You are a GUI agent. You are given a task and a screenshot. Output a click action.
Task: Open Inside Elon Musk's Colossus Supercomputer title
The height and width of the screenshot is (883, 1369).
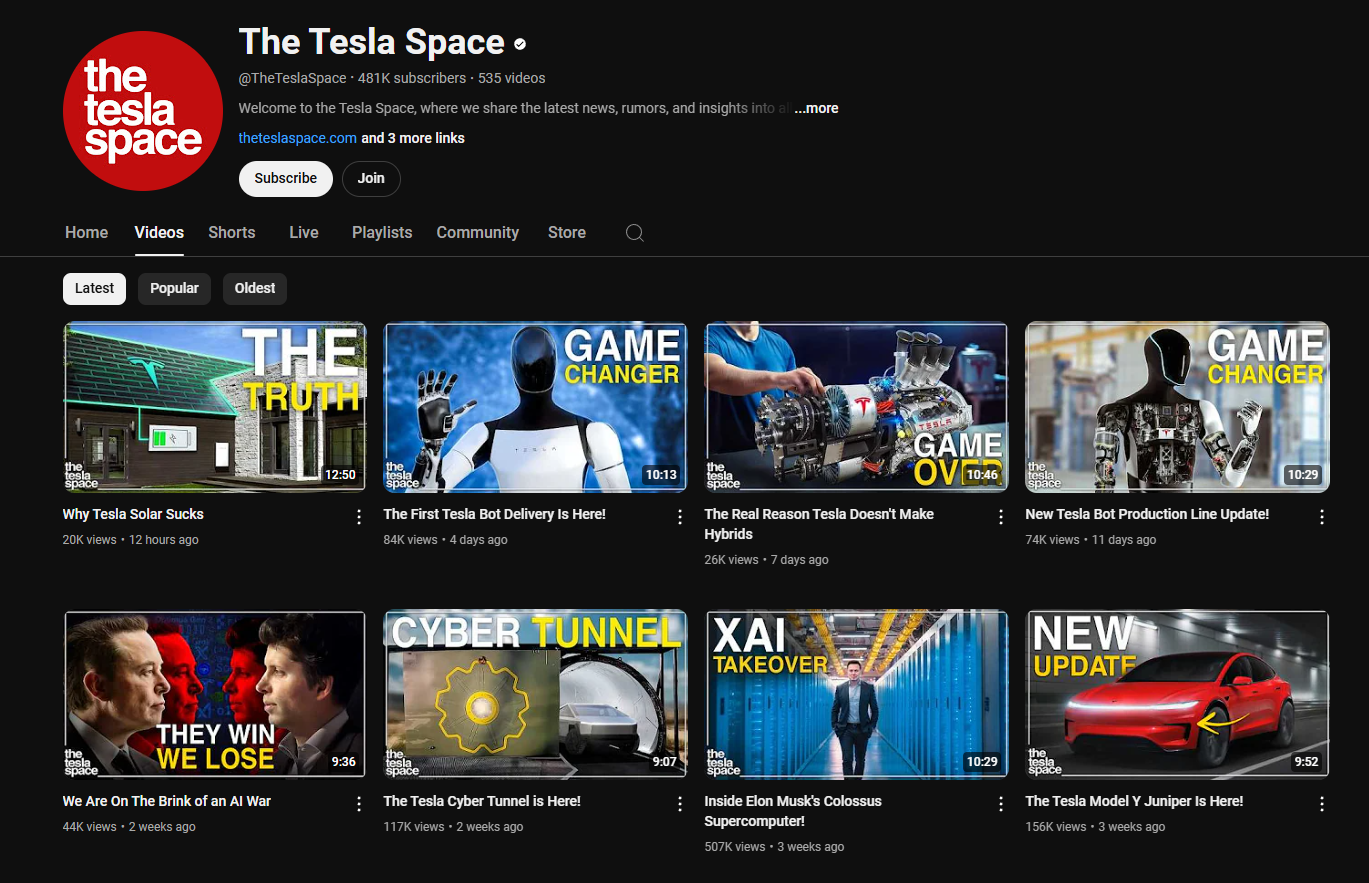(793, 811)
